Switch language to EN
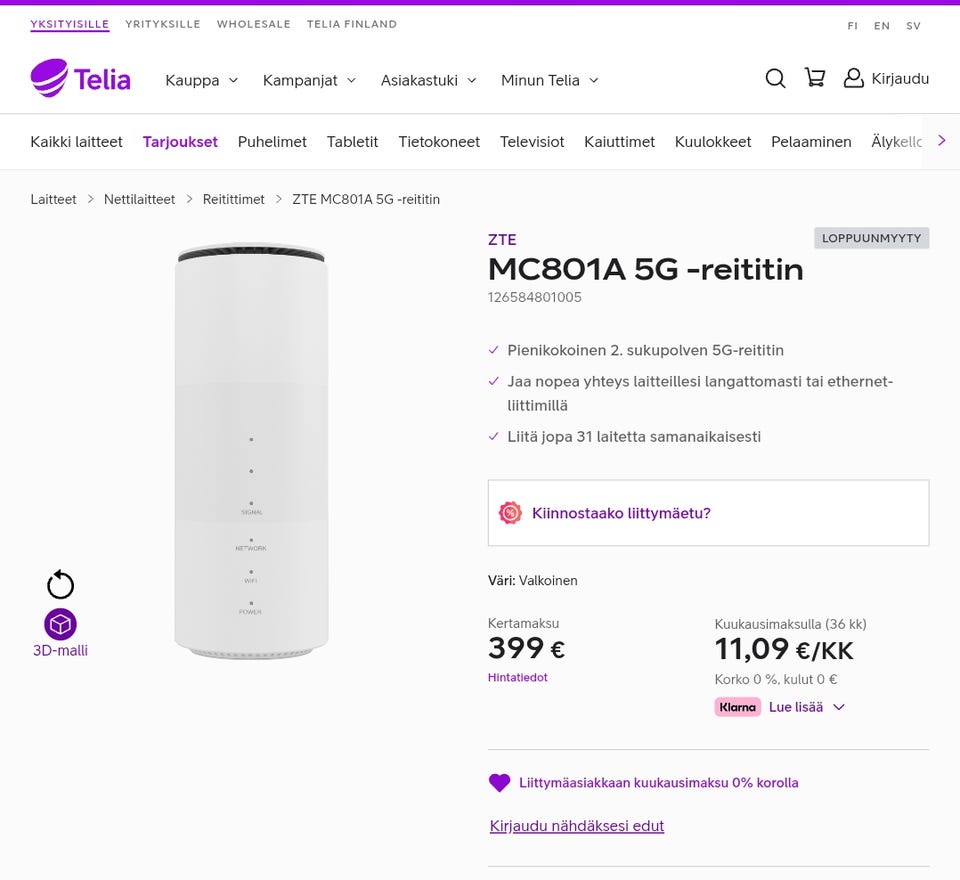 [882, 26]
